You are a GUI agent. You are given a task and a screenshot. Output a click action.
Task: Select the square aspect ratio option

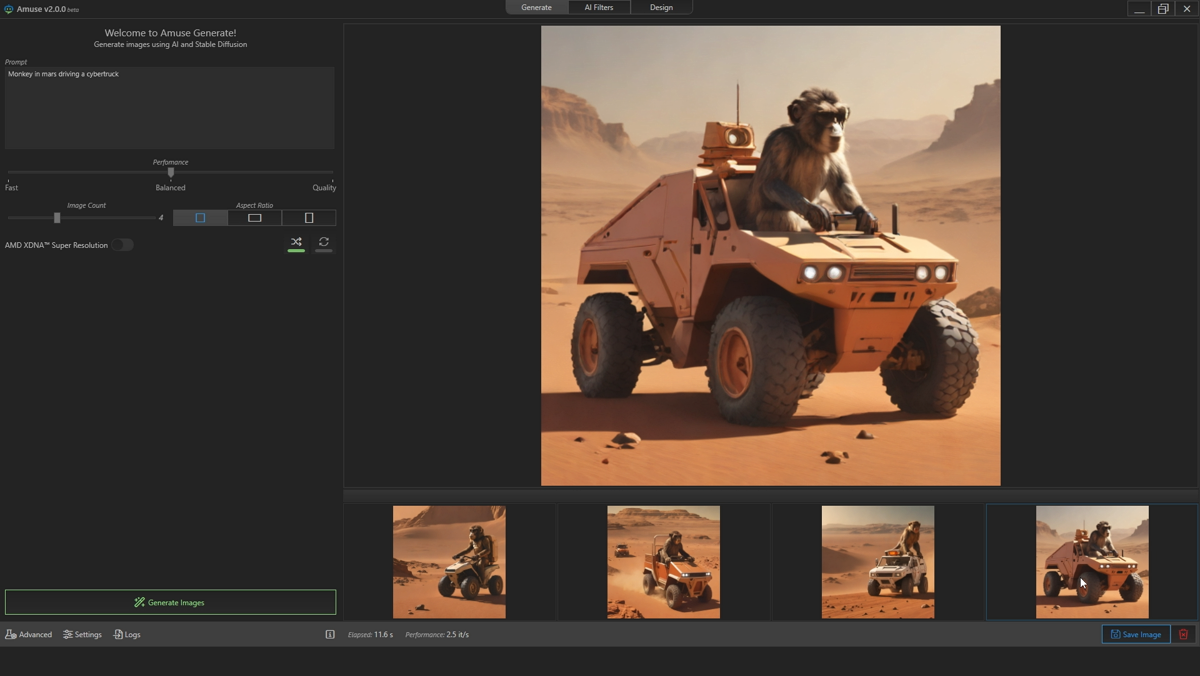point(200,218)
